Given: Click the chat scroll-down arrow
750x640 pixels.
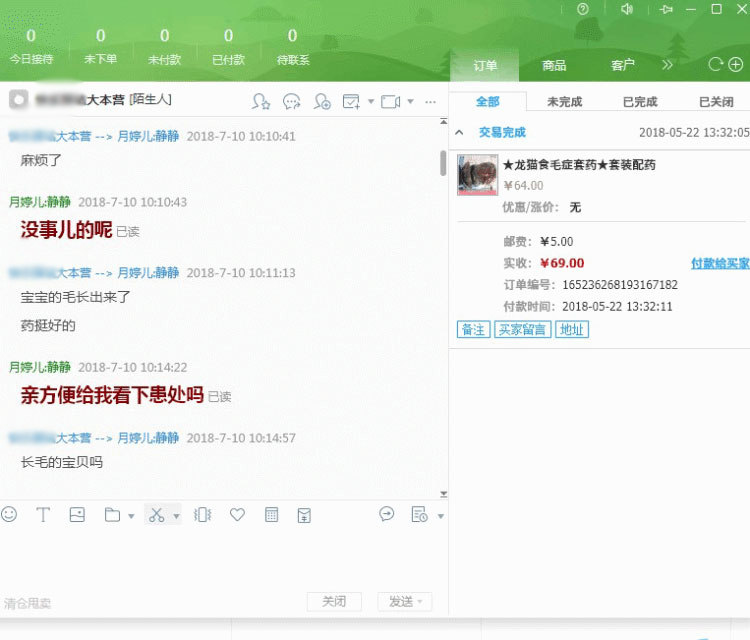Looking at the screenshot, I should click(443, 494).
